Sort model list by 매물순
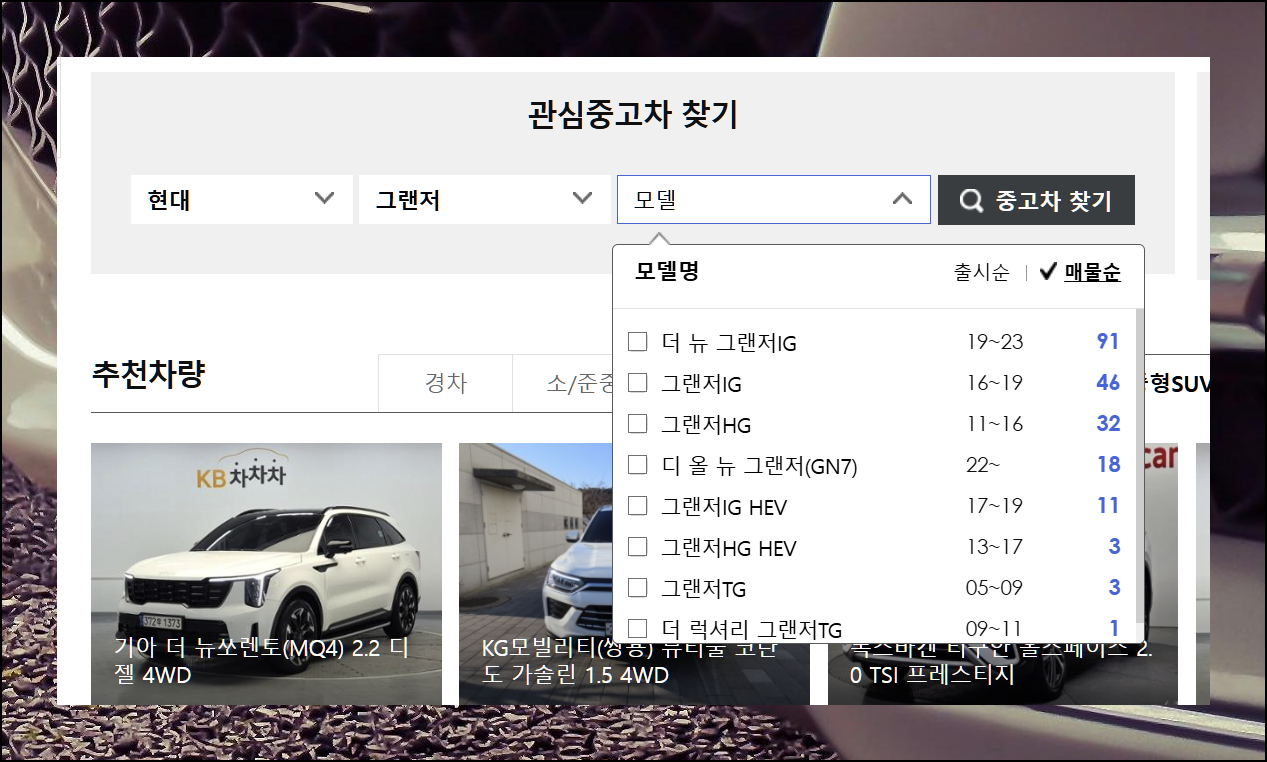The width and height of the screenshot is (1267, 762). [1092, 273]
